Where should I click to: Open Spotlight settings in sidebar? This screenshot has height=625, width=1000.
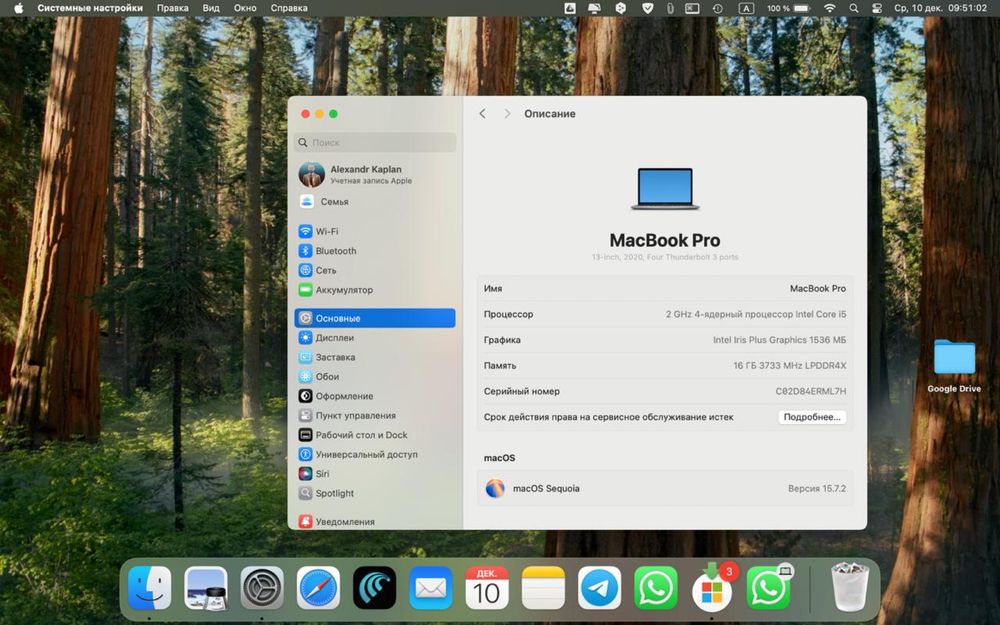pyautogui.click(x=375, y=494)
